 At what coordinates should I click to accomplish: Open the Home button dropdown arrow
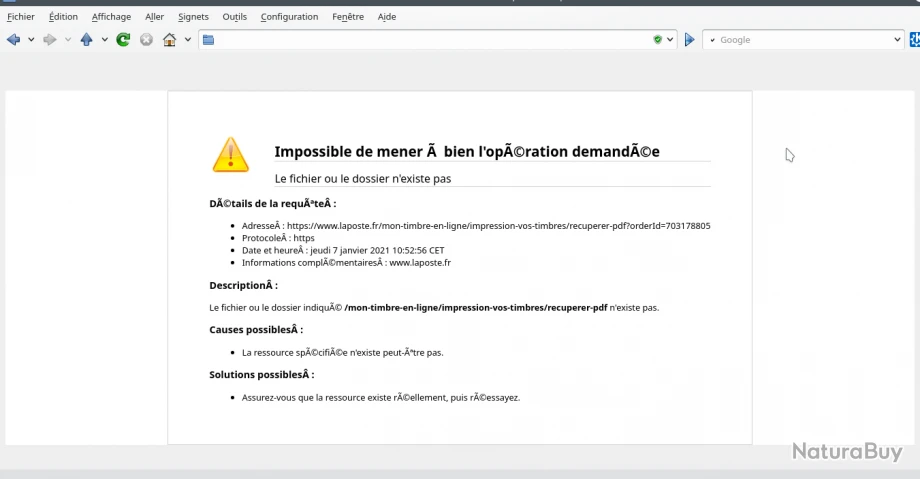[187, 40]
